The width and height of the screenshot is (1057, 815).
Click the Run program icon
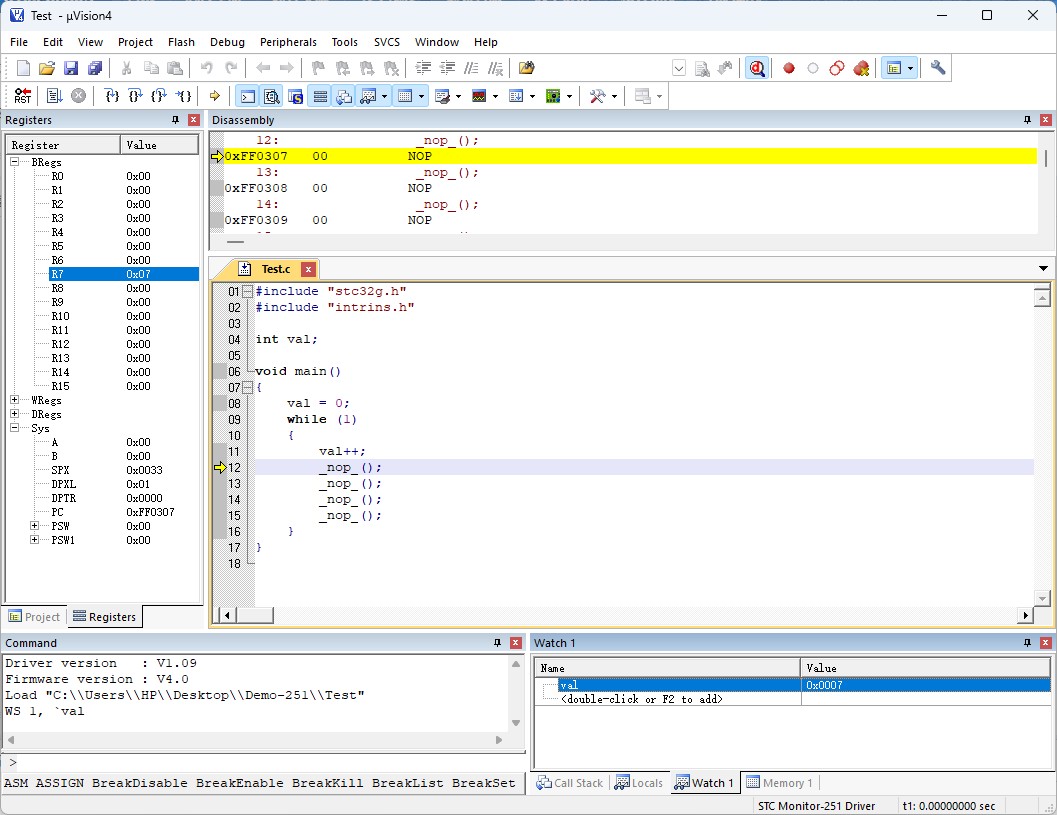(x=55, y=96)
